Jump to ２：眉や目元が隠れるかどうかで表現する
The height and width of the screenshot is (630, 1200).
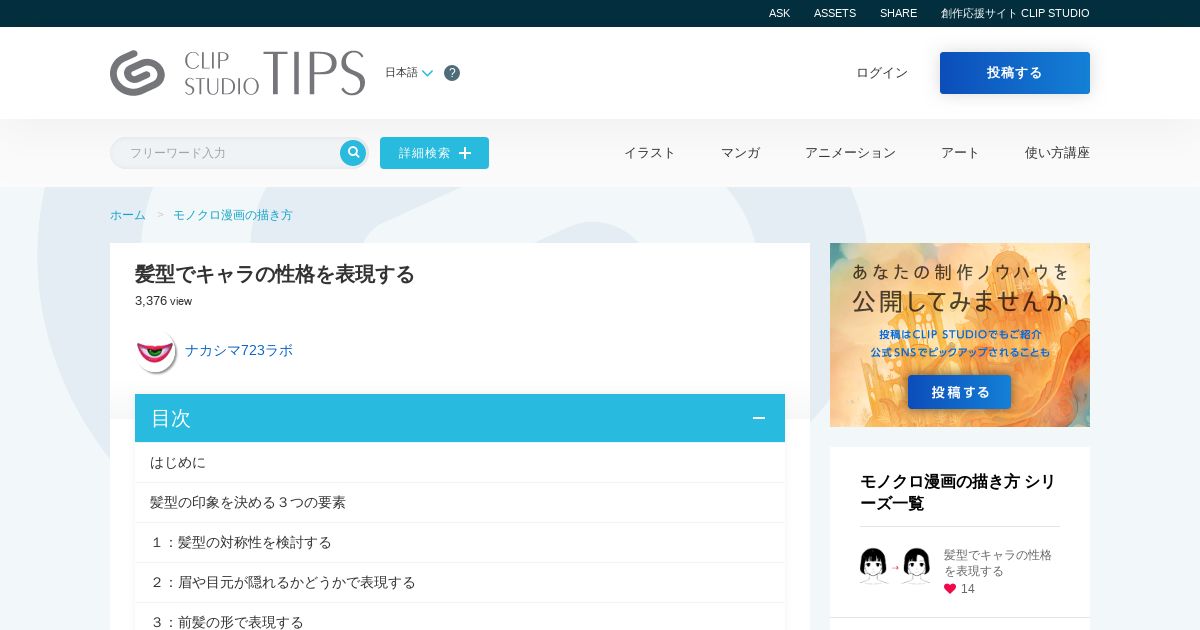460,582
